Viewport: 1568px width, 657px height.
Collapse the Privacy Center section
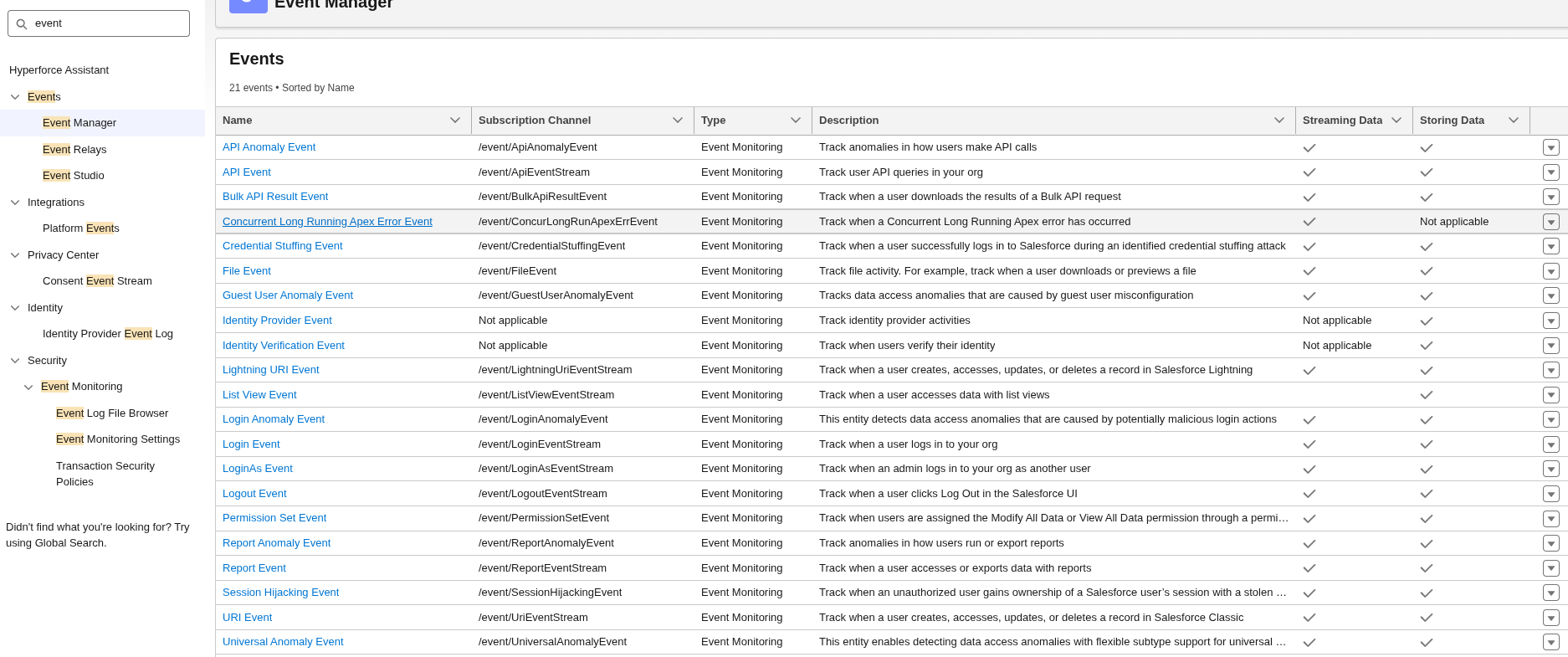(x=15, y=255)
